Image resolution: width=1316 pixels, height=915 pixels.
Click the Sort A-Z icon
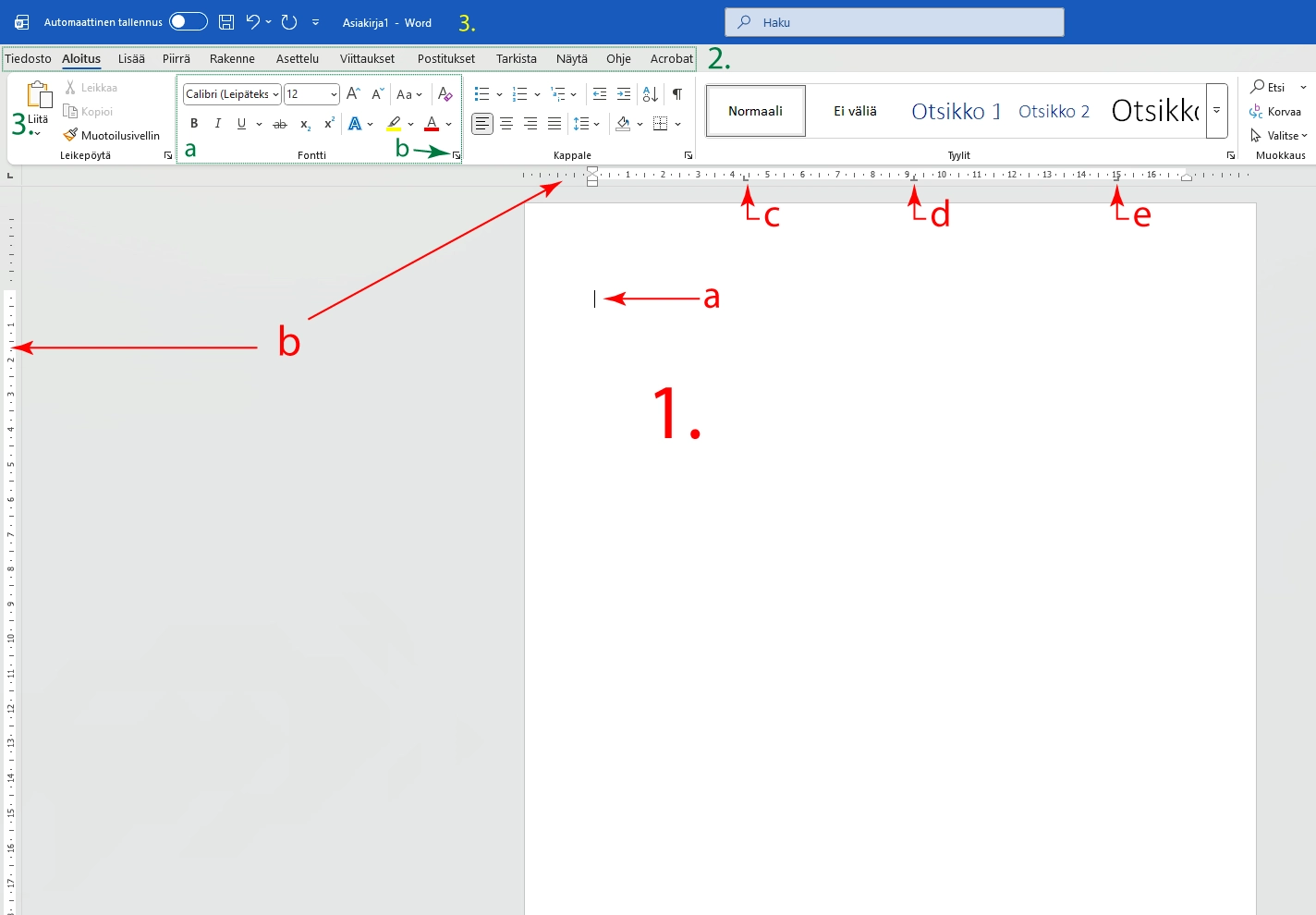point(651,94)
